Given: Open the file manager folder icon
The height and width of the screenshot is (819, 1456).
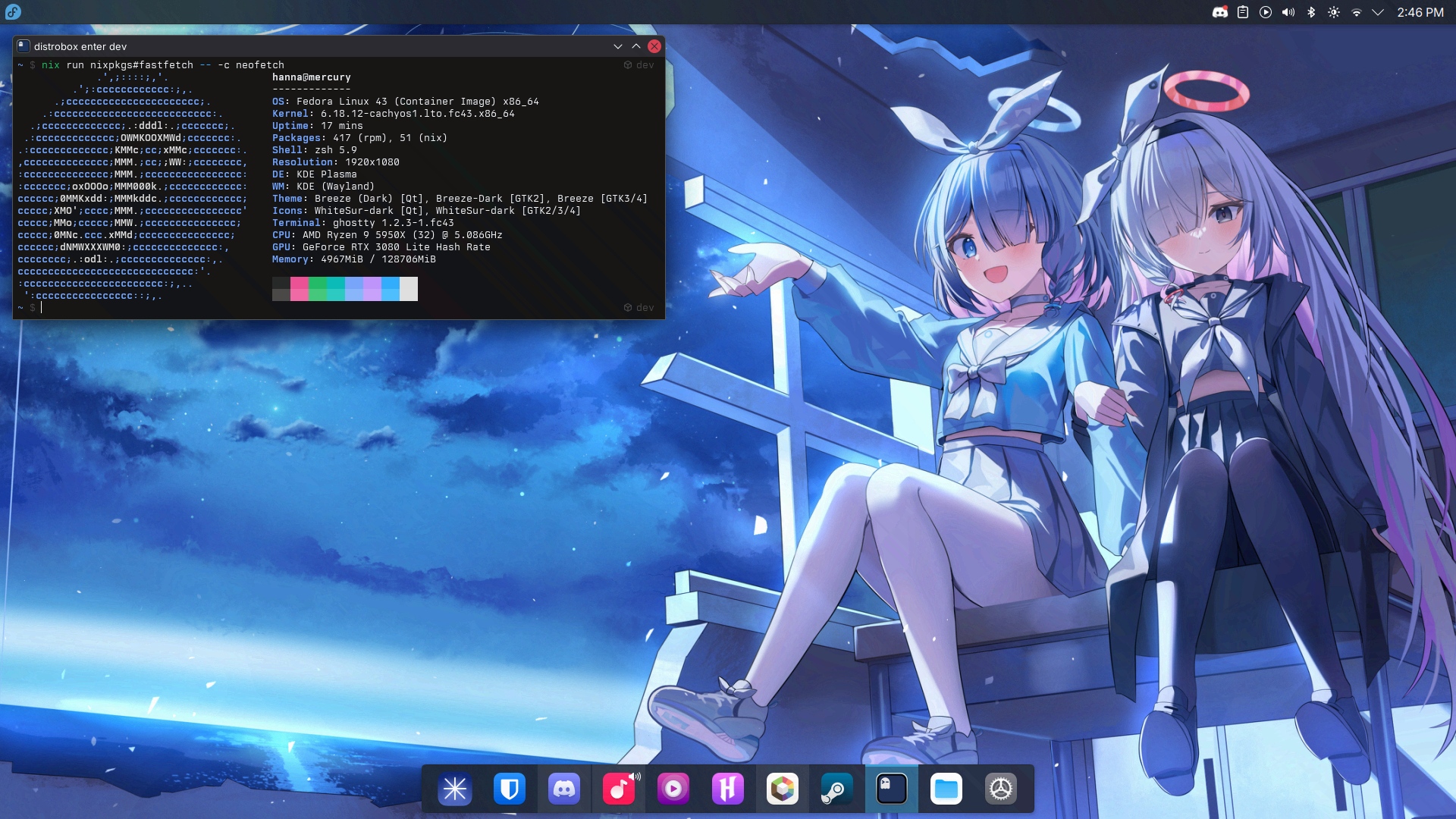Looking at the screenshot, I should click(x=946, y=789).
